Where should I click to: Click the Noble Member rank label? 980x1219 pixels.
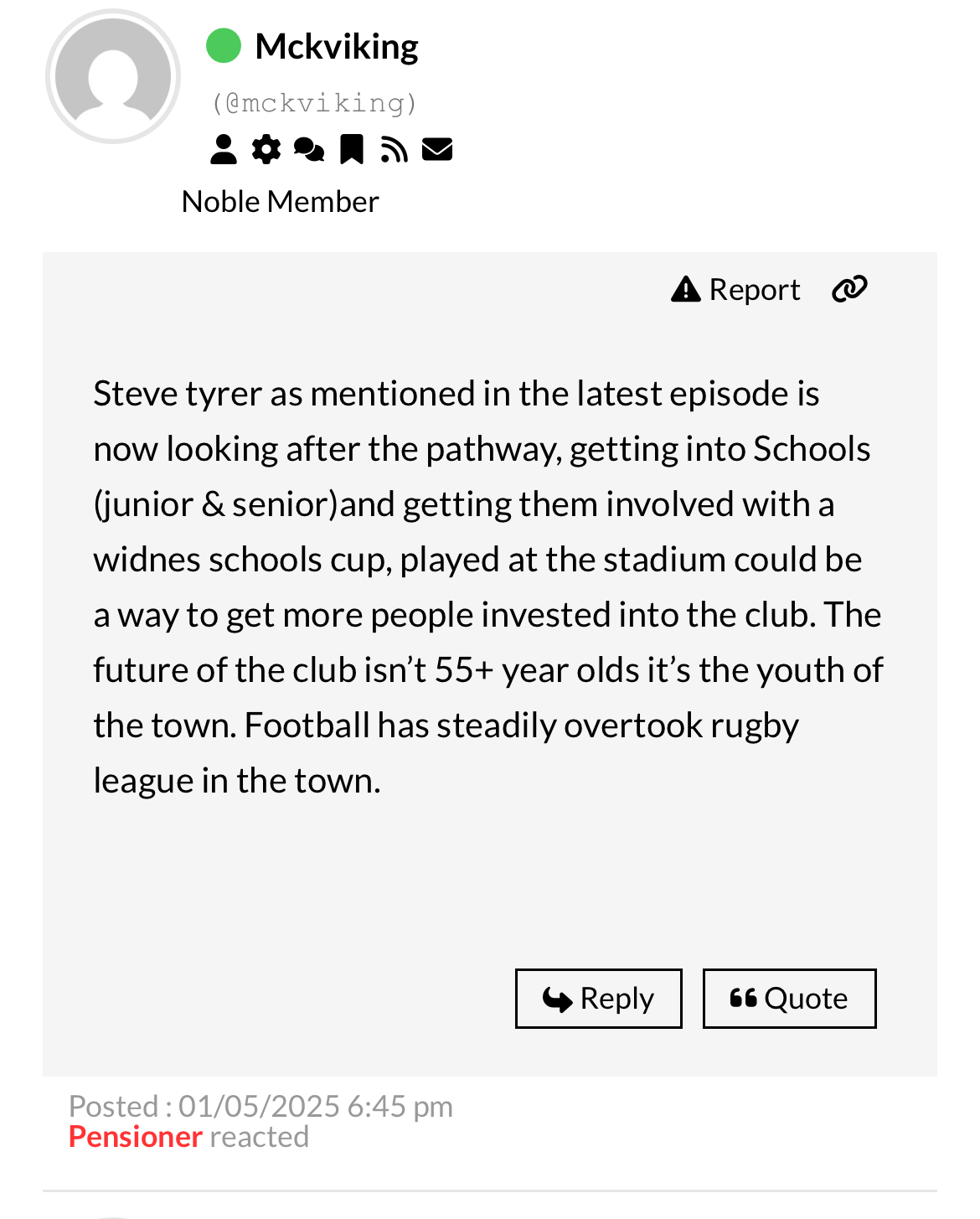click(x=281, y=202)
